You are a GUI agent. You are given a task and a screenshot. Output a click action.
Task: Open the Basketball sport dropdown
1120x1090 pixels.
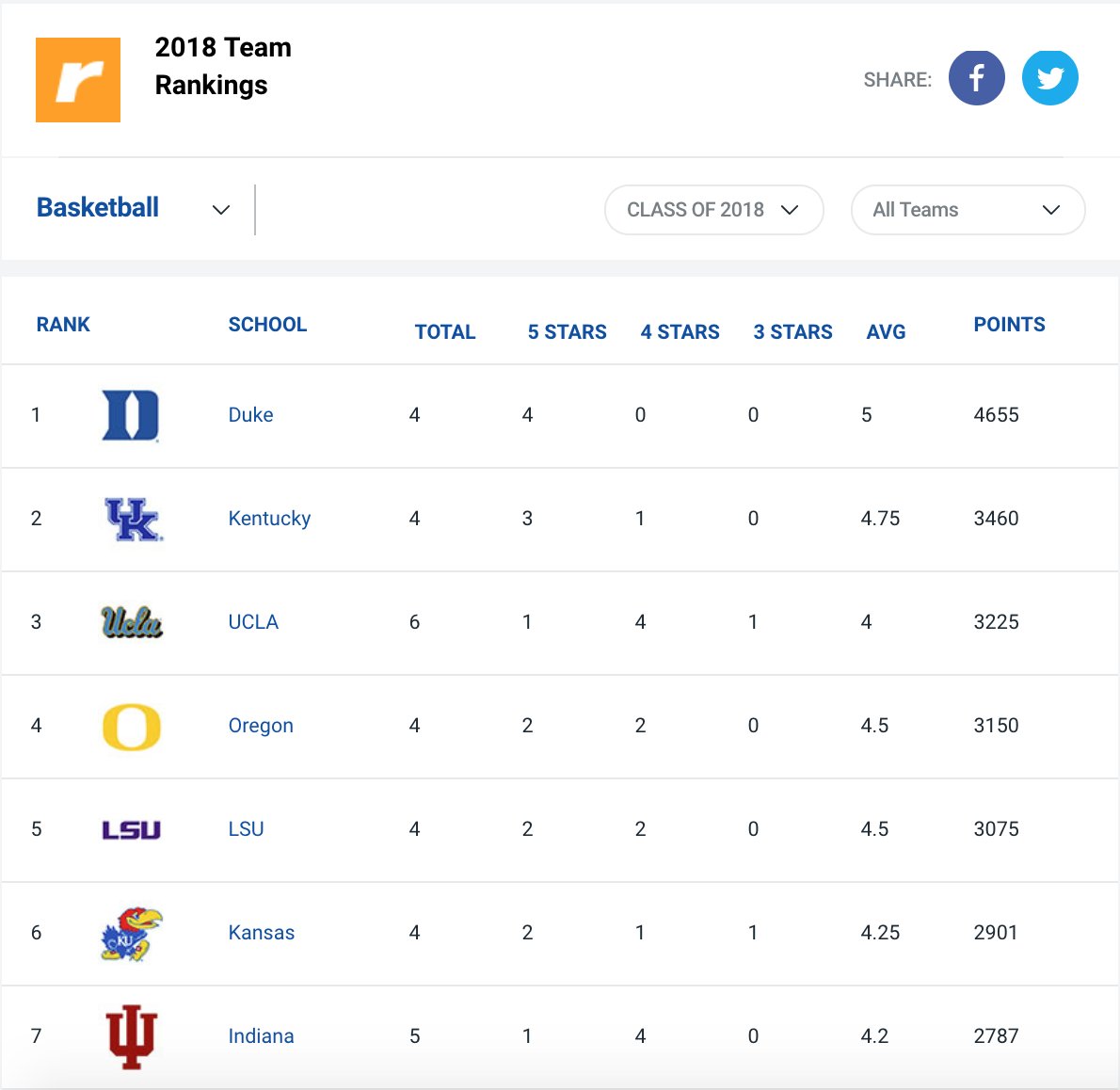pyautogui.click(x=133, y=208)
